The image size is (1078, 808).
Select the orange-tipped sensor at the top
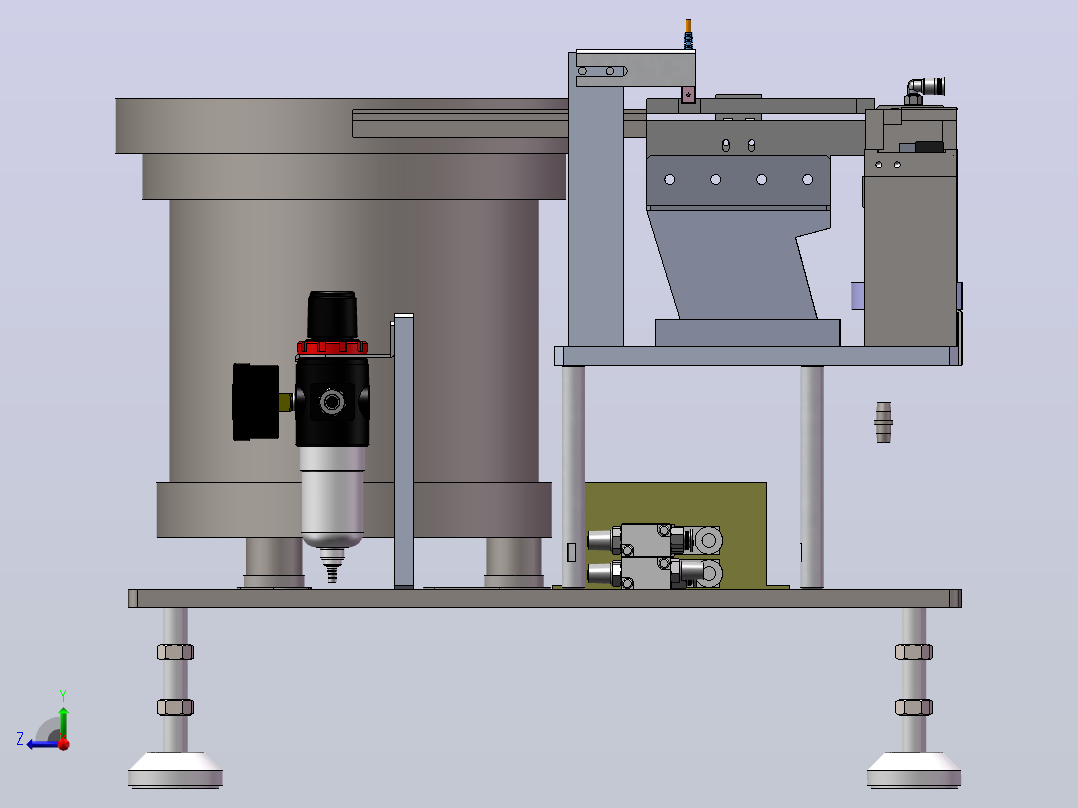coord(688,34)
